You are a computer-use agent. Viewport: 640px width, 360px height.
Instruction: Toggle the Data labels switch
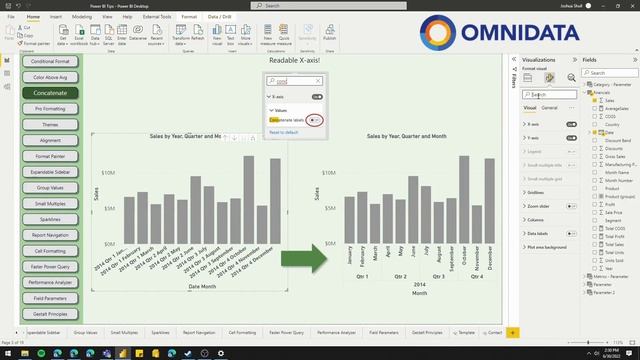pos(571,233)
